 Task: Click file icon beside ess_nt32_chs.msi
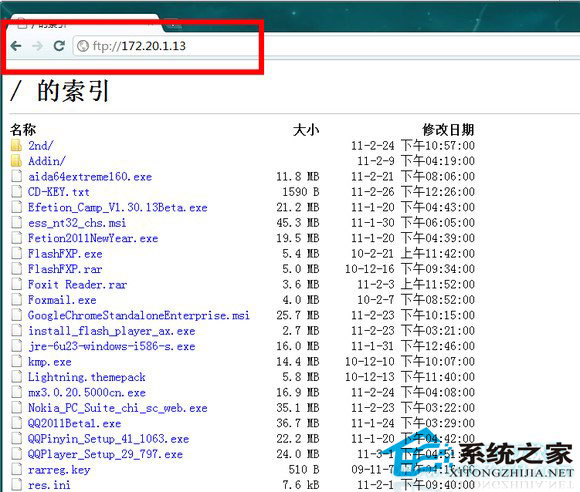(x=16, y=223)
